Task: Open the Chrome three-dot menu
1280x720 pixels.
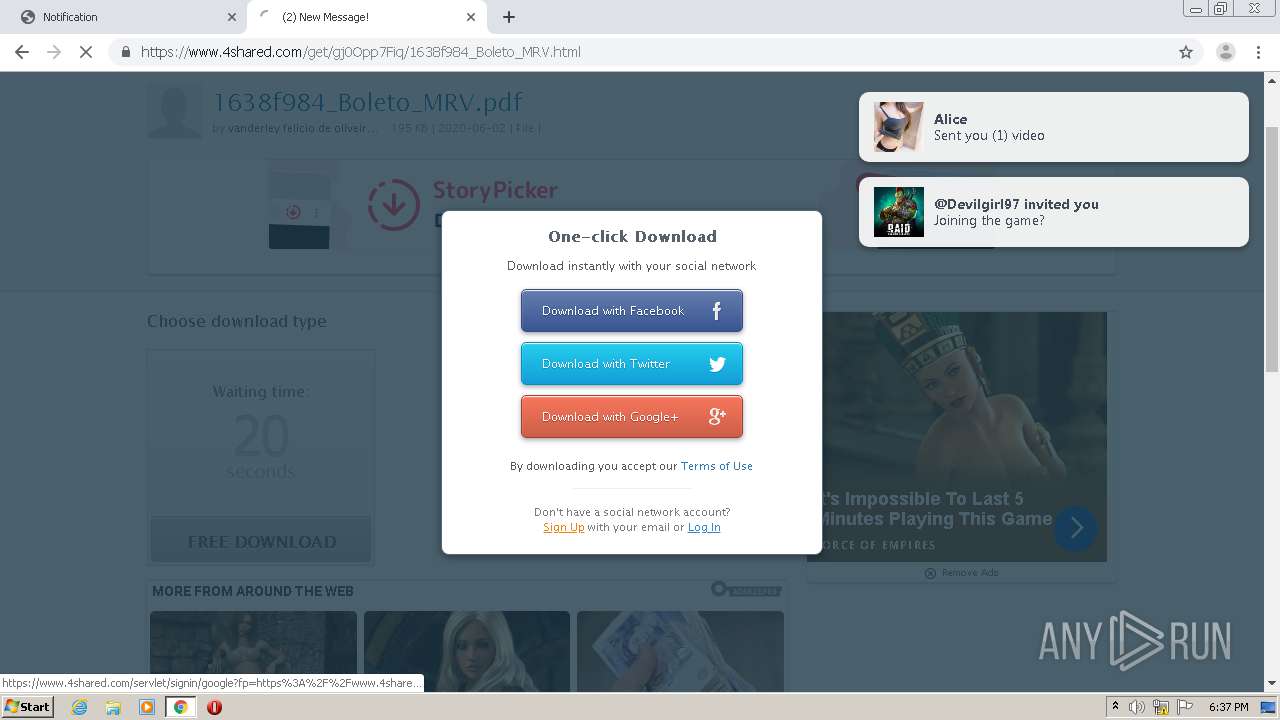Action: [x=1260, y=52]
